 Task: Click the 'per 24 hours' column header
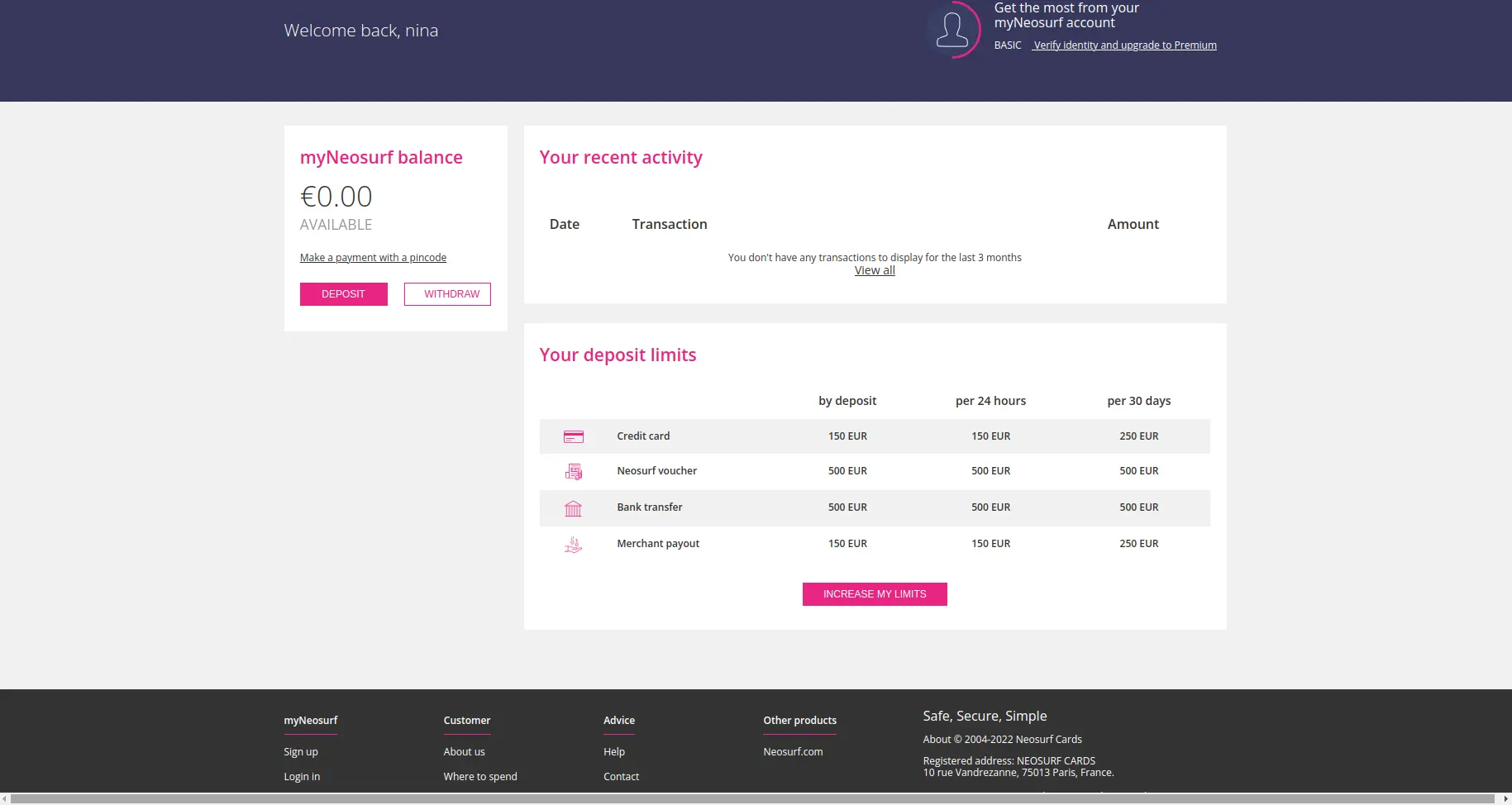(990, 401)
